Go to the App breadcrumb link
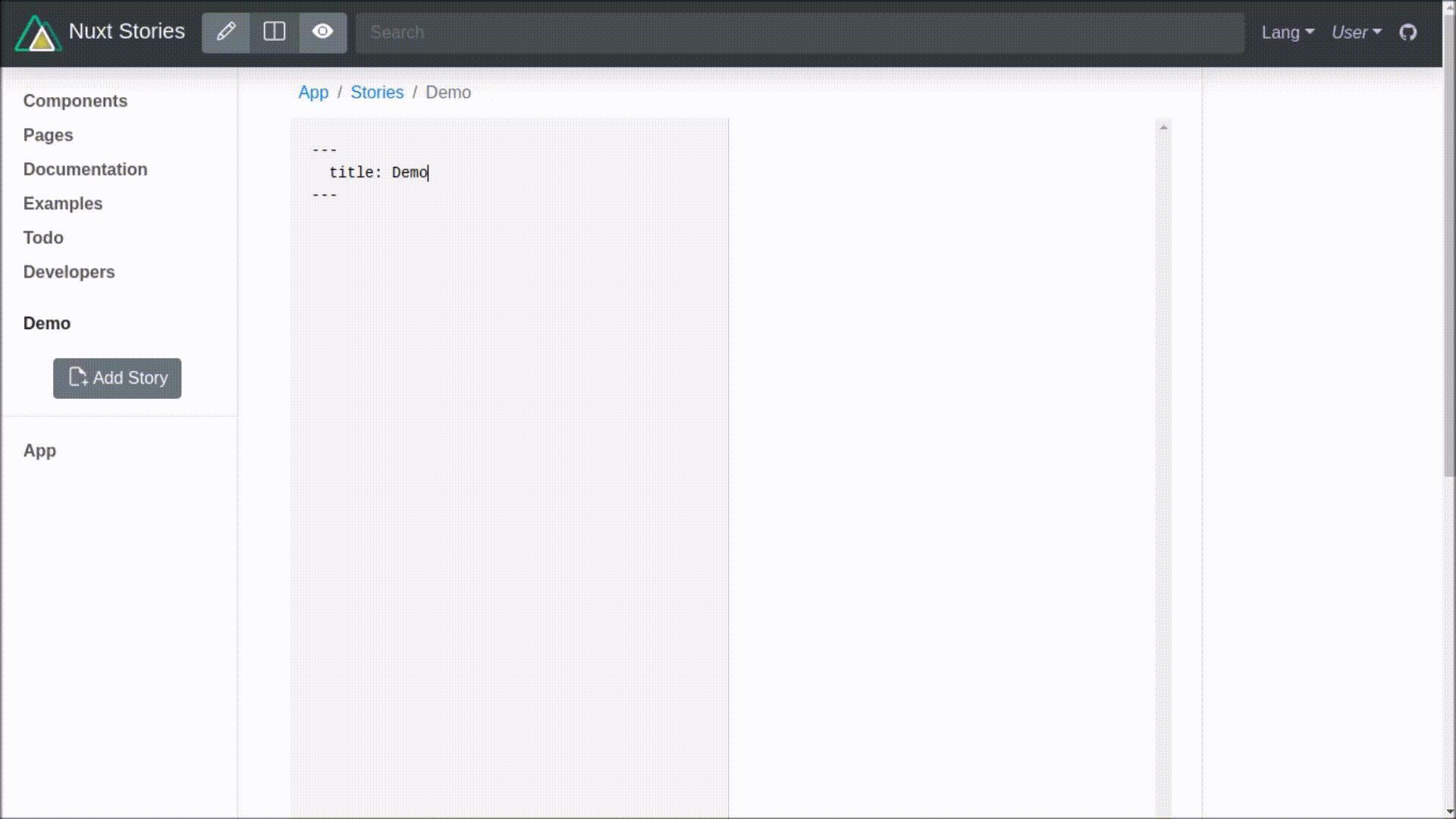Image resolution: width=1456 pixels, height=819 pixels. [313, 93]
